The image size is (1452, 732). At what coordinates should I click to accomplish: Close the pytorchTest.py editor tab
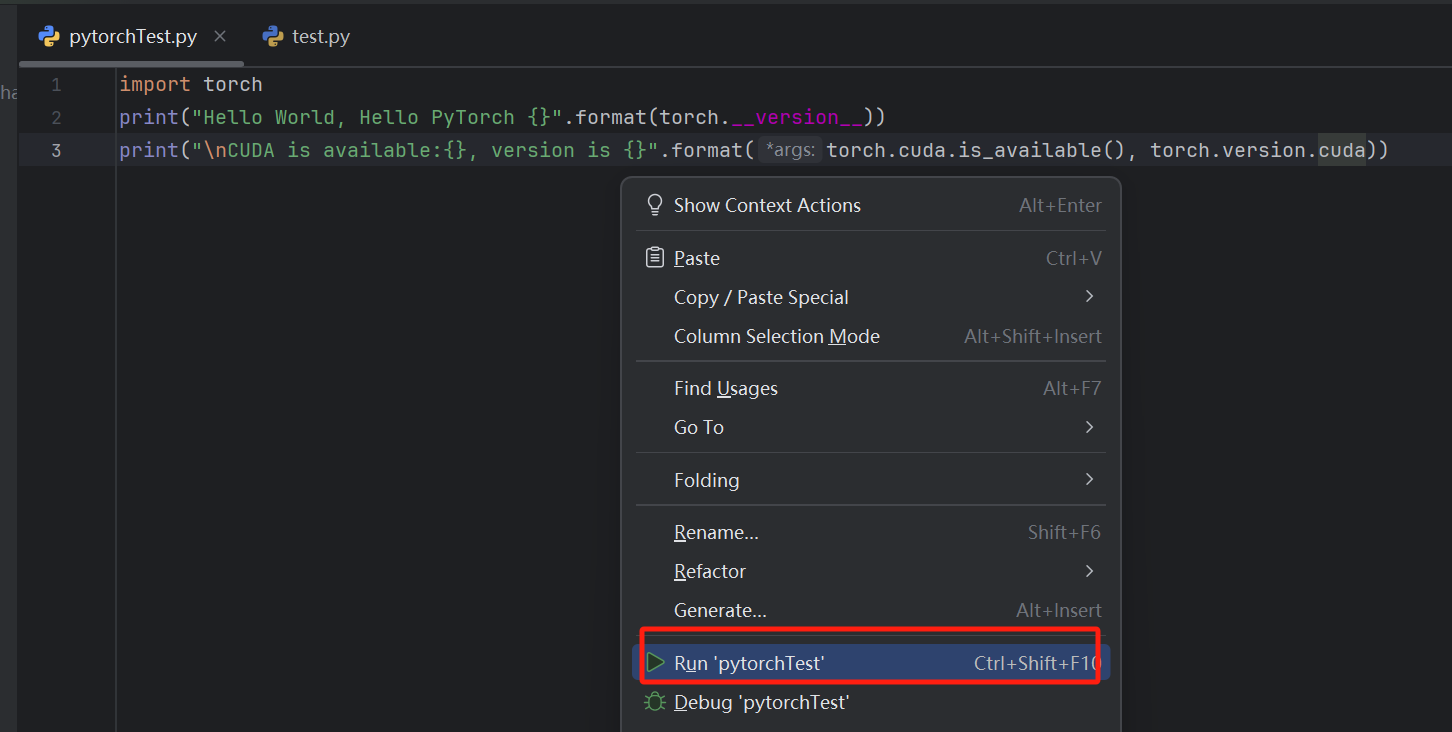[x=220, y=37]
